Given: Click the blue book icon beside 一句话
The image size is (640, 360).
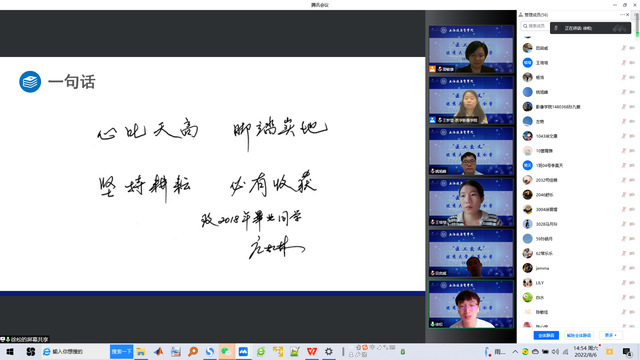Looking at the screenshot, I should pyautogui.click(x=30, y=82).
